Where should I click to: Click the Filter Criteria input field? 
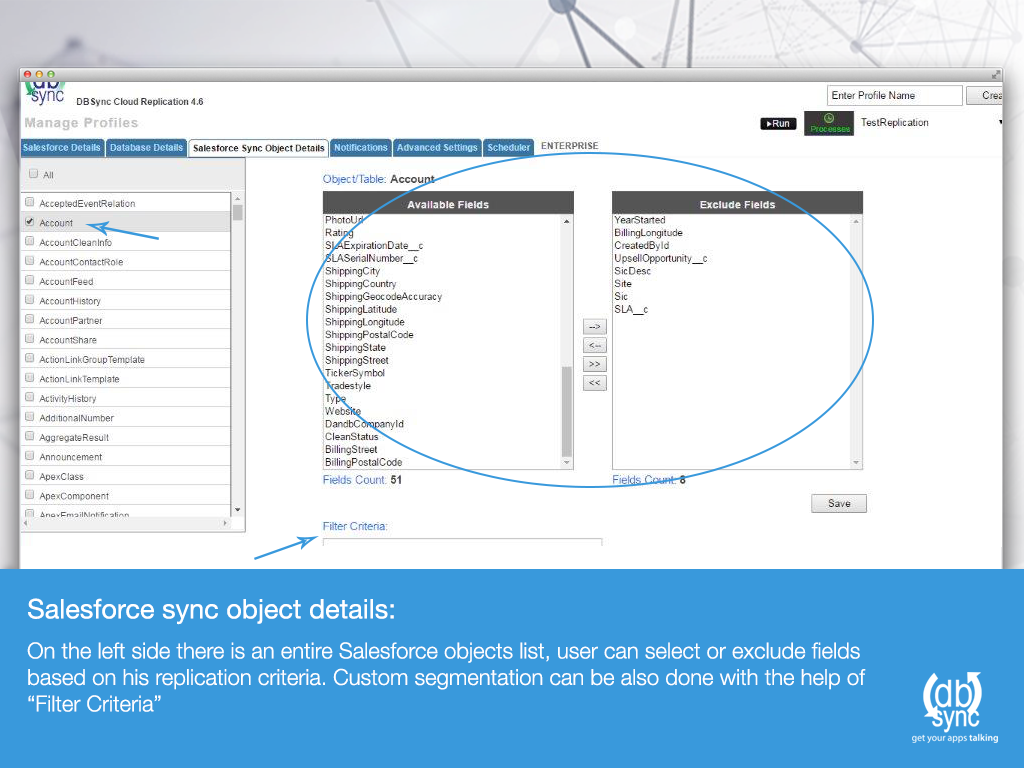tap(462, 544)
